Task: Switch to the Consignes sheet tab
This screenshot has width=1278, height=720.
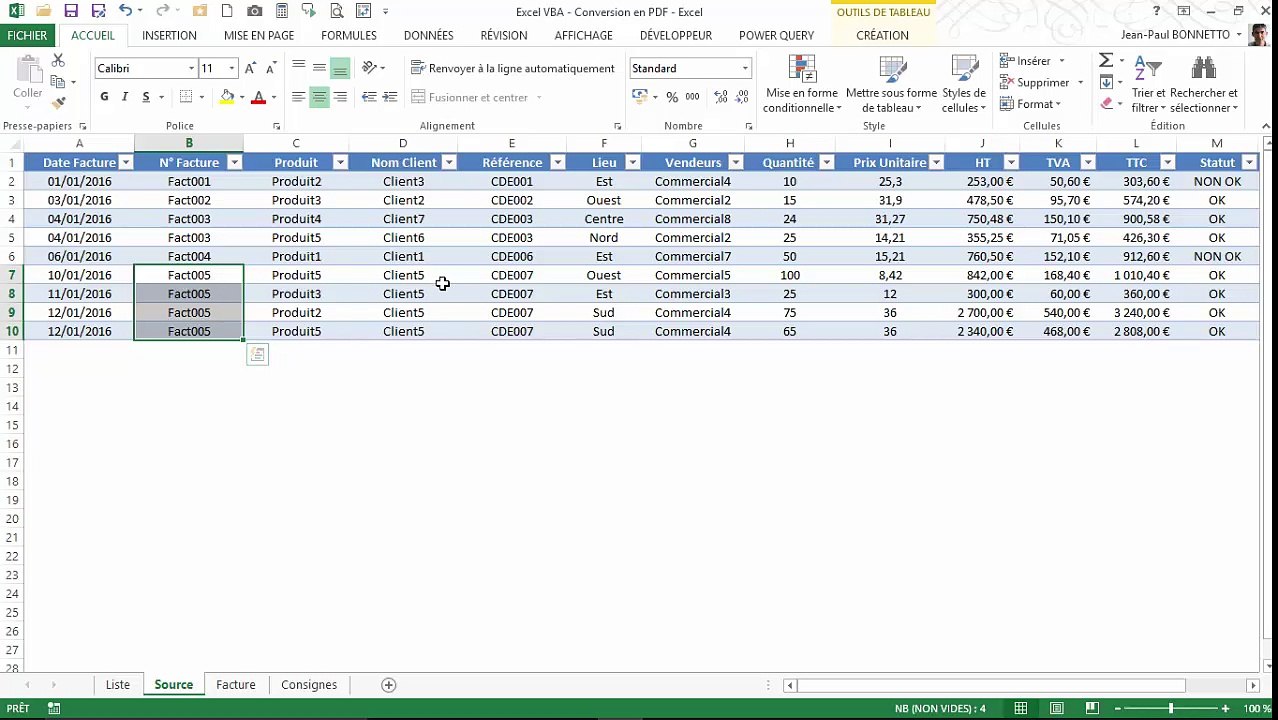Action: coord(309,685)
